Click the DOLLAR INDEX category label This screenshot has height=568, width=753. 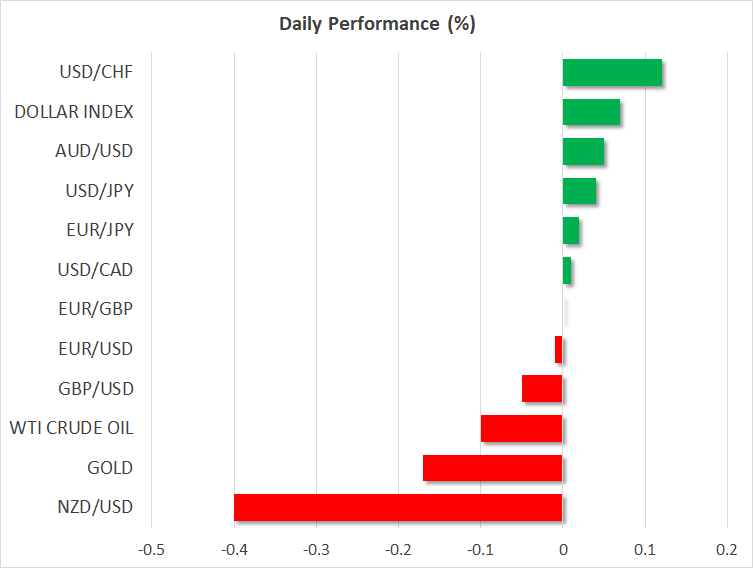tap(74, 112)
